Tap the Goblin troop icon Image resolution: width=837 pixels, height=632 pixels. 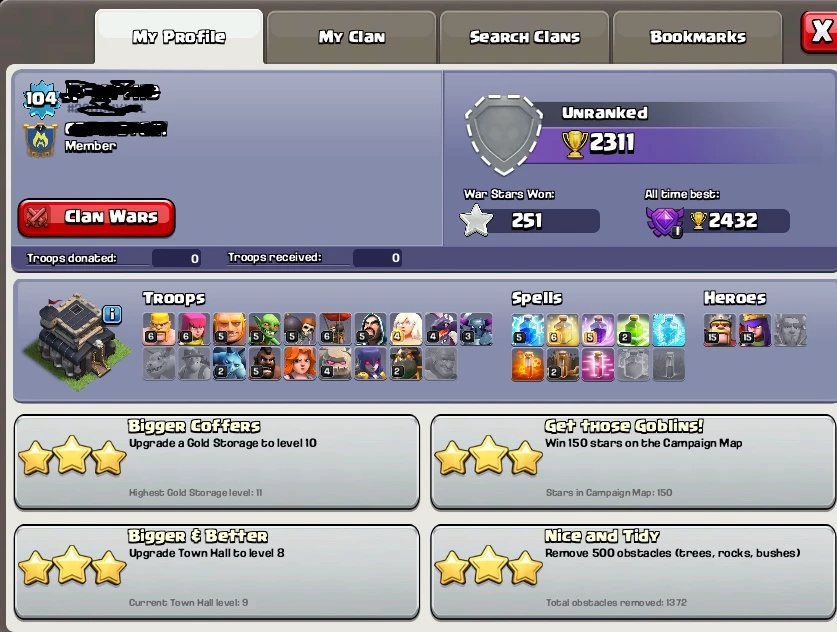pos(264,329)
